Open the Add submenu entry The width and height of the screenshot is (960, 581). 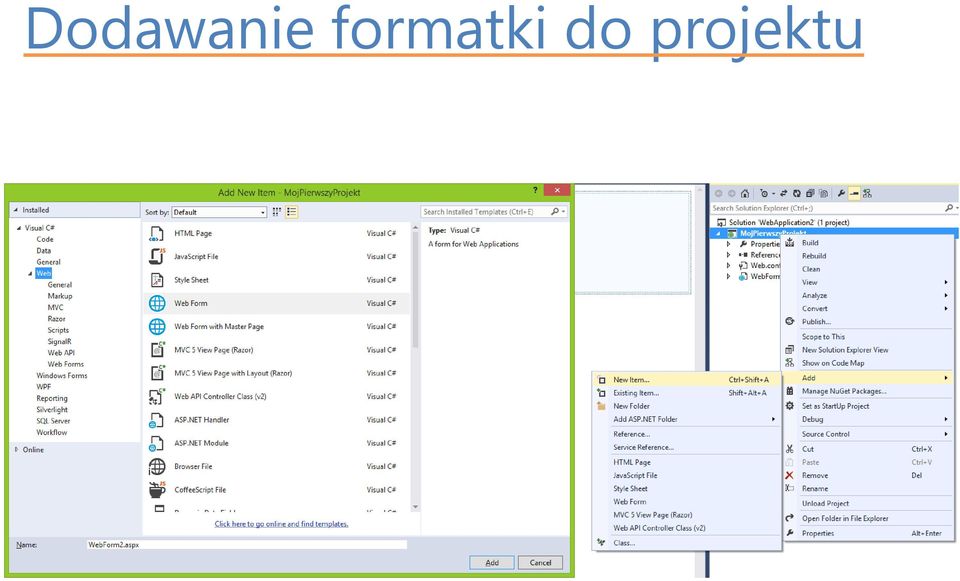coord(868,378)
